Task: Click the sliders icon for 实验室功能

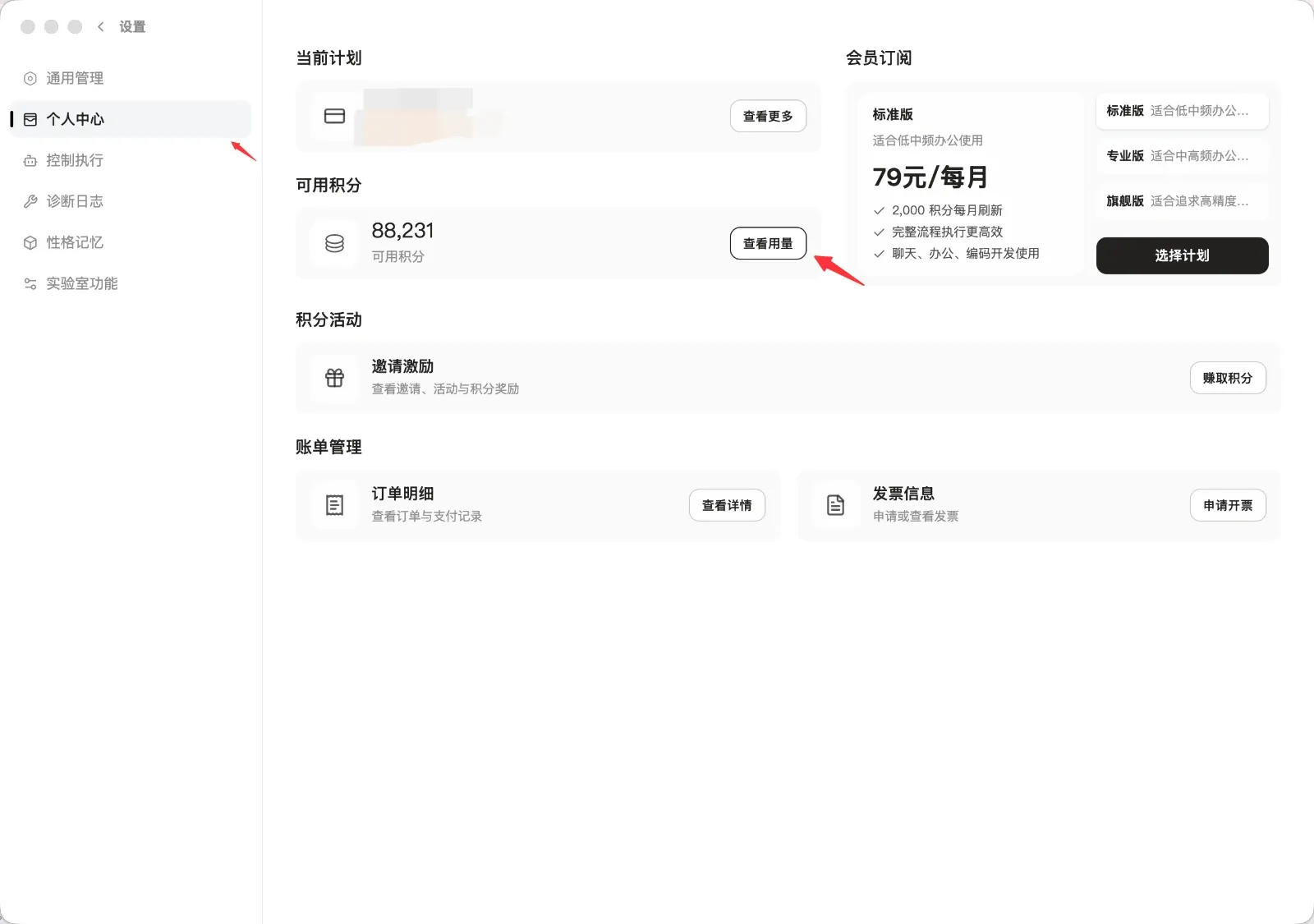Action: (x=30, y=284)
